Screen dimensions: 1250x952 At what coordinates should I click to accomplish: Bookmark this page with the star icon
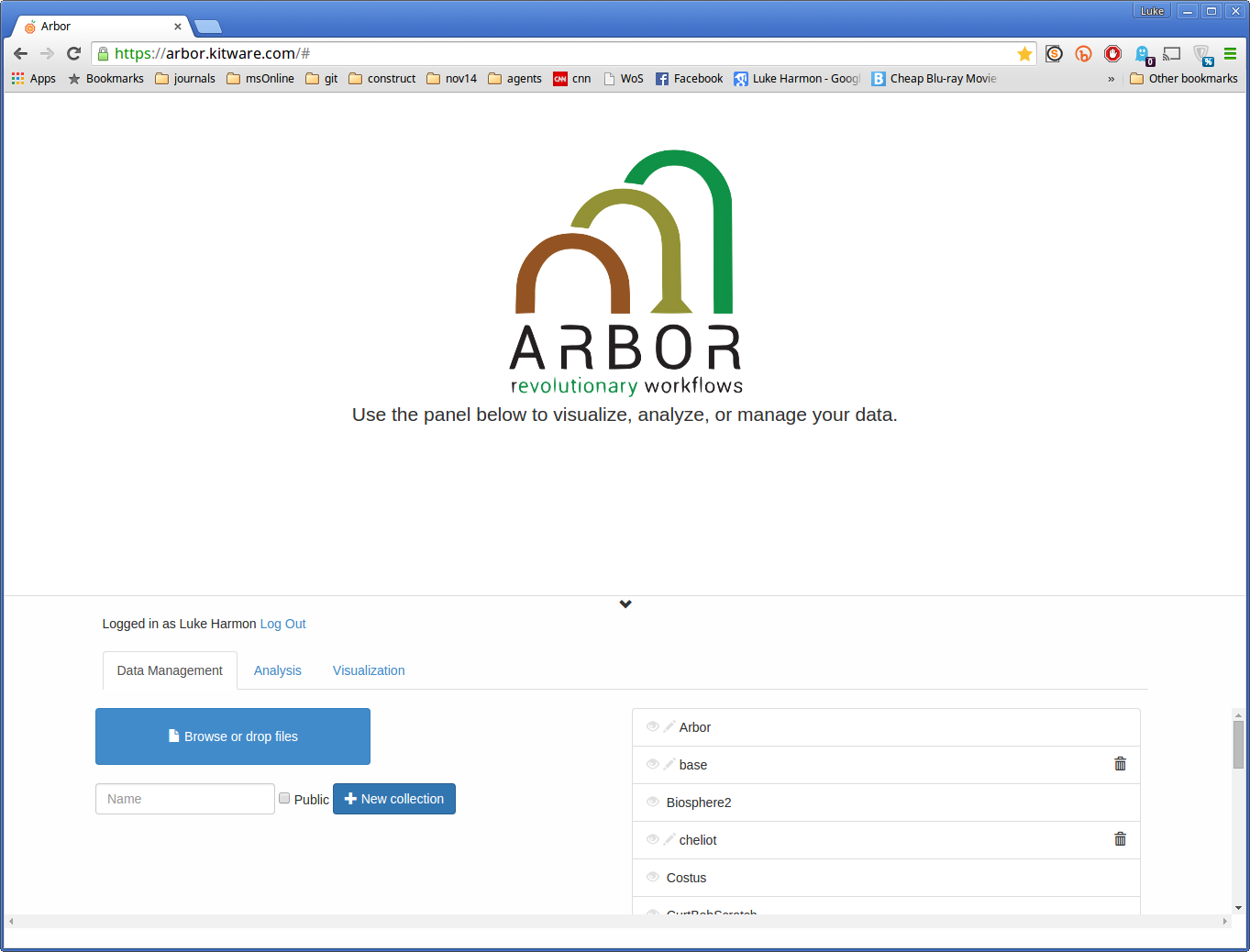1024,54
